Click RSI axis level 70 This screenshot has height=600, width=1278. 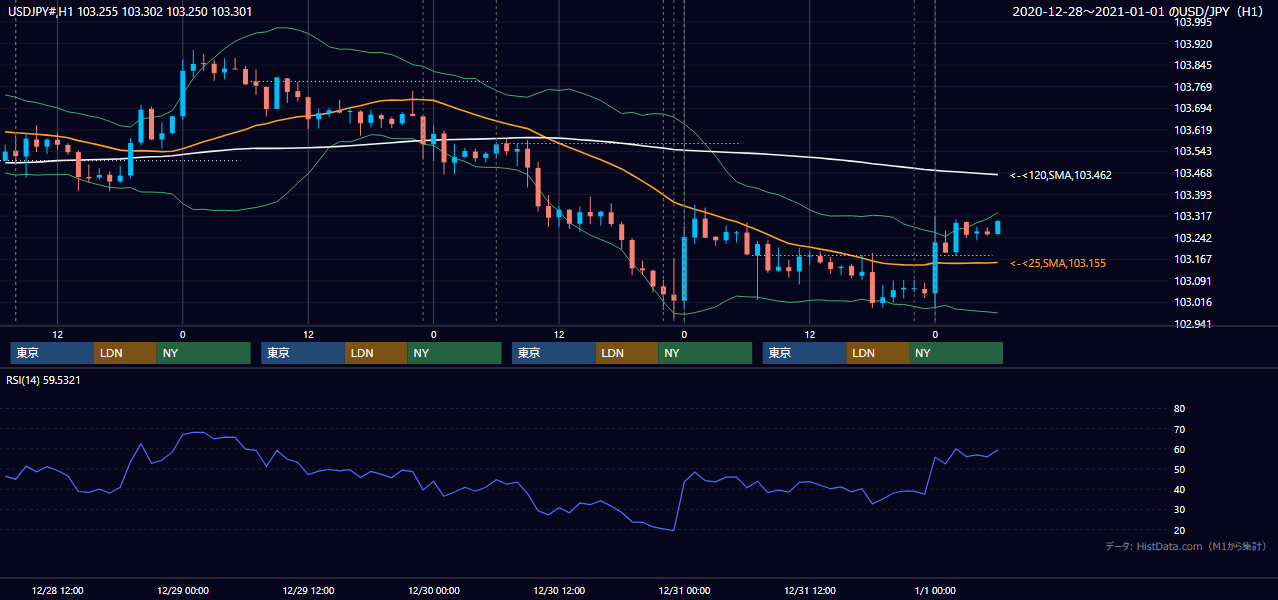click(1179, 429)
